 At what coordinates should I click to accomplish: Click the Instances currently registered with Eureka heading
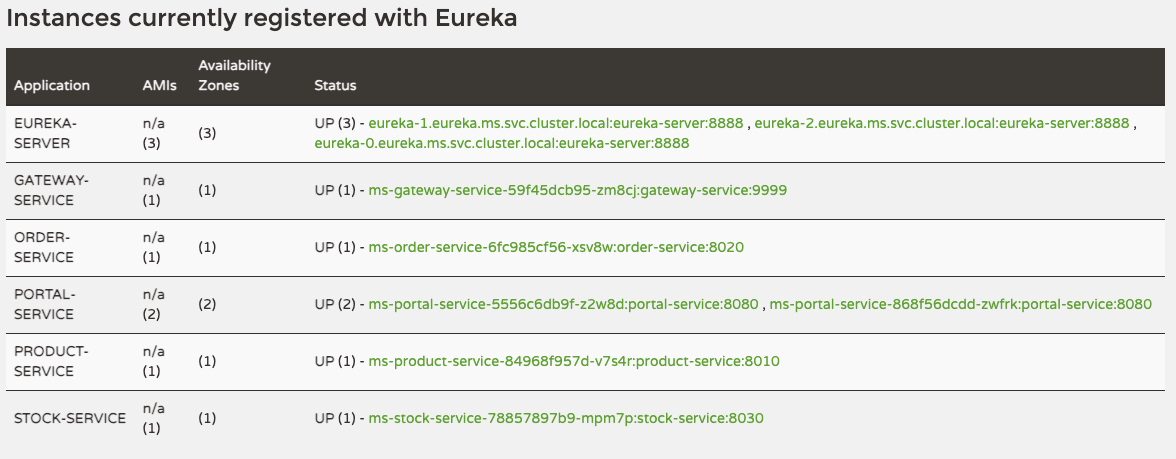pyautogui.click(x=262, y=18)
